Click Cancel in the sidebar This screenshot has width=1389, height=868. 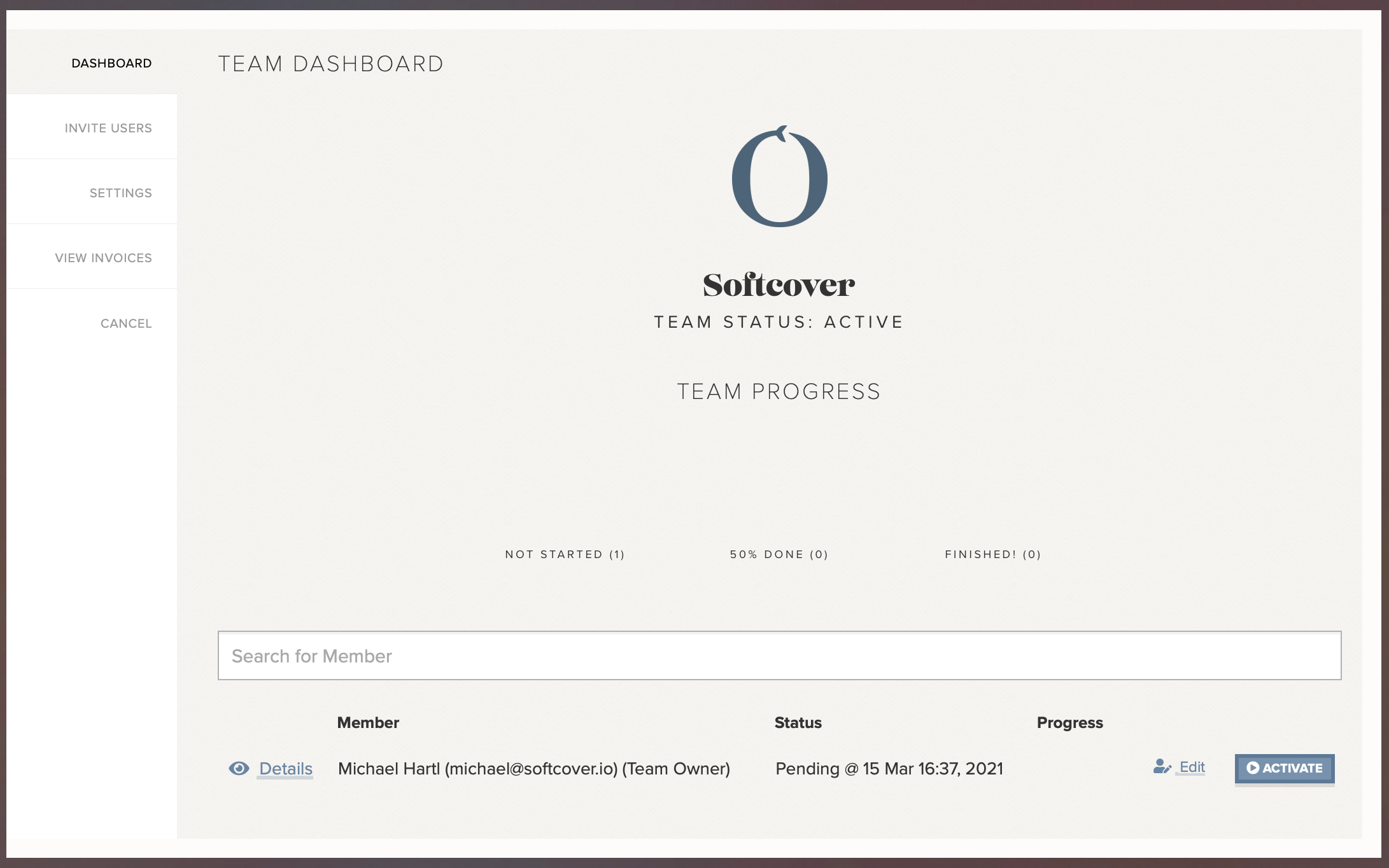(125, 323)
